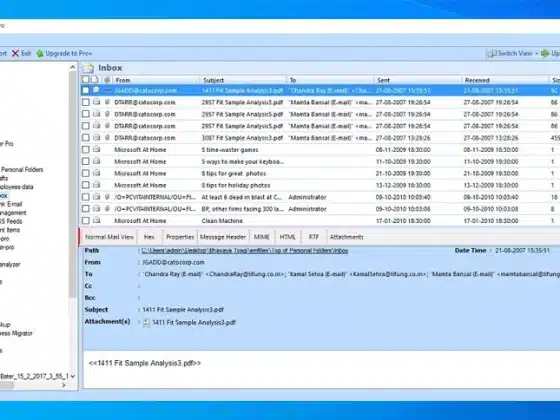Image resolution: width=560 pixels, height=420 pixels.
Task: Click the Upgrade to Pro+ button
Action: pyautogui.click(x=64, y=54)
